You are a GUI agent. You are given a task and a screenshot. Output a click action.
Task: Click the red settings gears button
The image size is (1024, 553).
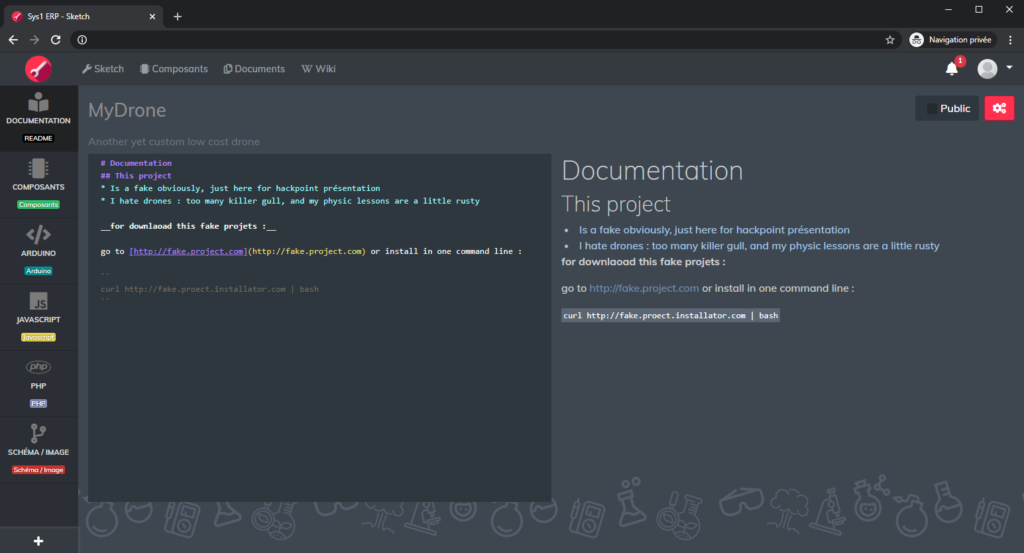point(999,108)
